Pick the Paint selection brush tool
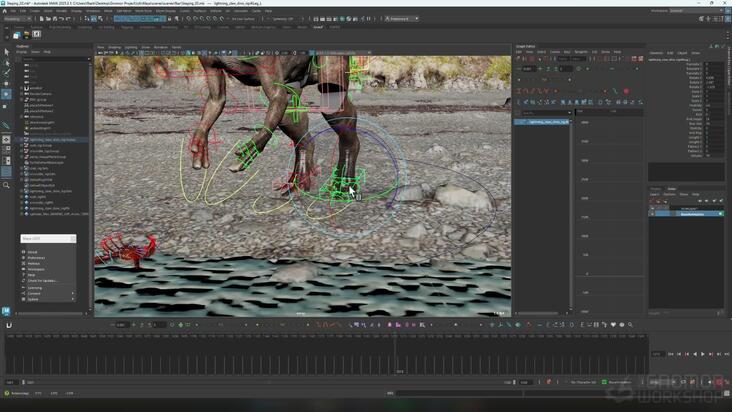This screenshot has height=412, width=732. [x=7, y=72]
